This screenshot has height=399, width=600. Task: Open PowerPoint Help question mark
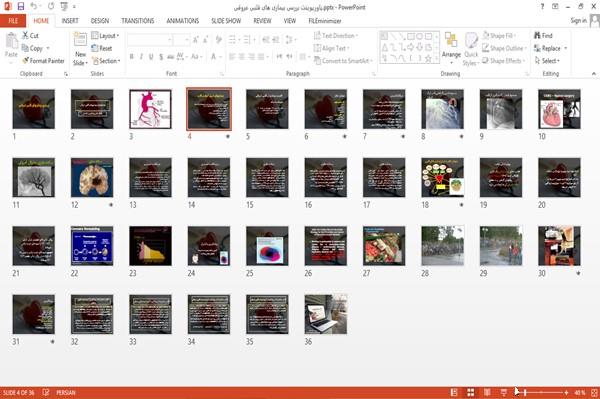pyautogui.click(x=542, y=7)
